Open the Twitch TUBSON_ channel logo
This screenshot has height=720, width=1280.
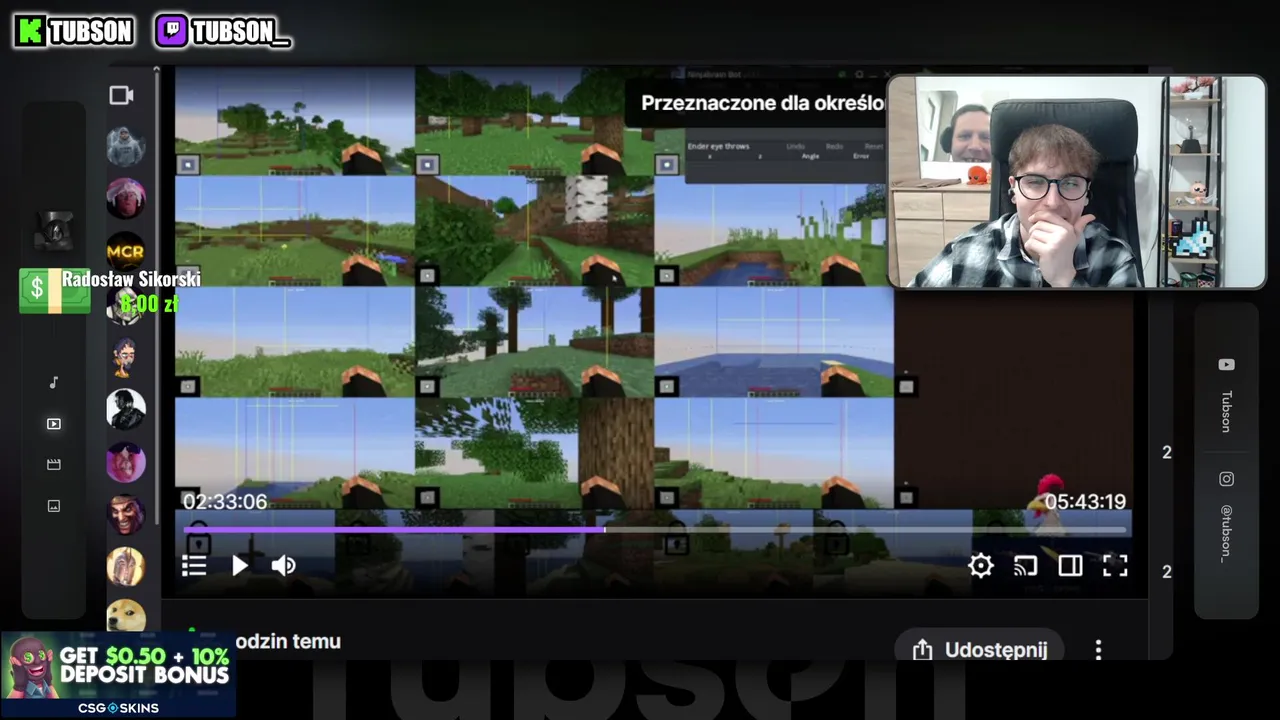[x=223, y=32]
